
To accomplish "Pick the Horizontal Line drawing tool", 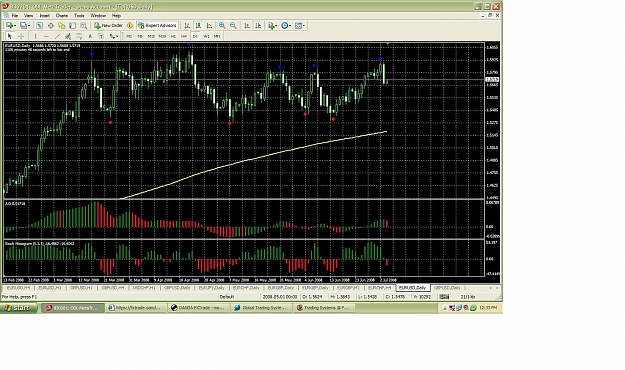I will tap(46, 36).
